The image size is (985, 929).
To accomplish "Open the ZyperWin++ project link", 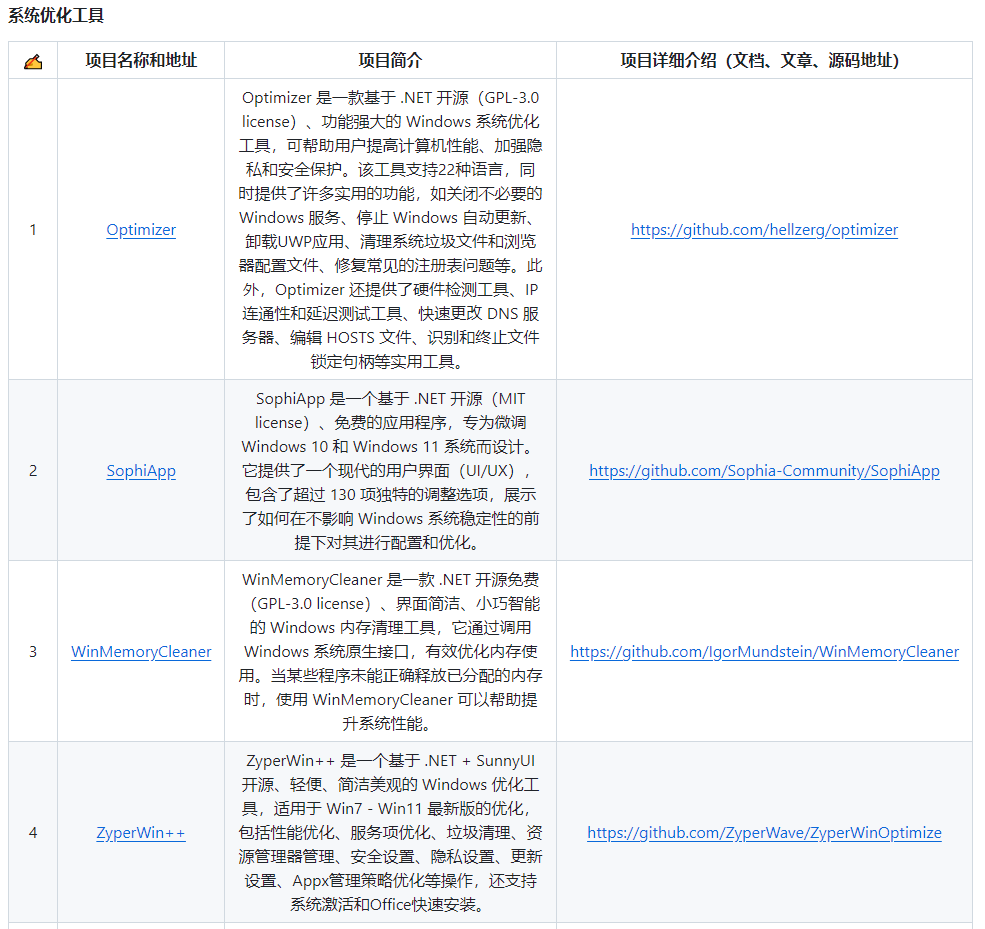I will [x=141, y=833].
